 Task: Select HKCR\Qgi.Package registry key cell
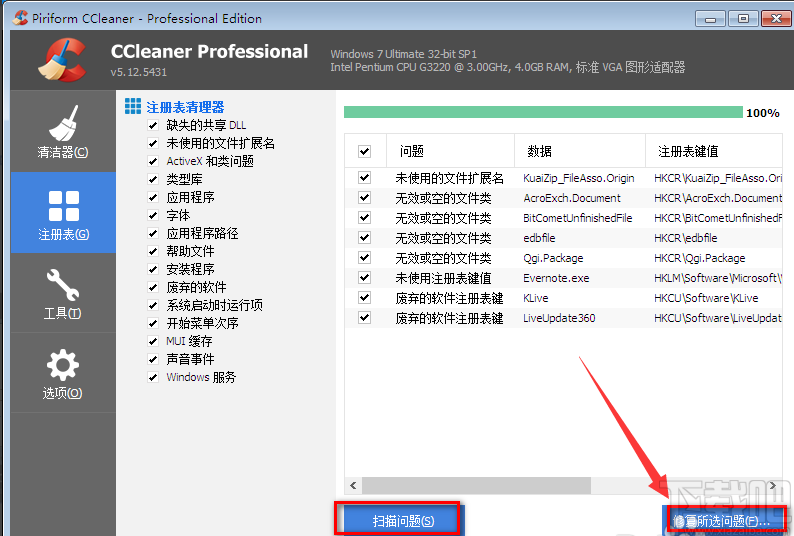point(699,258)
